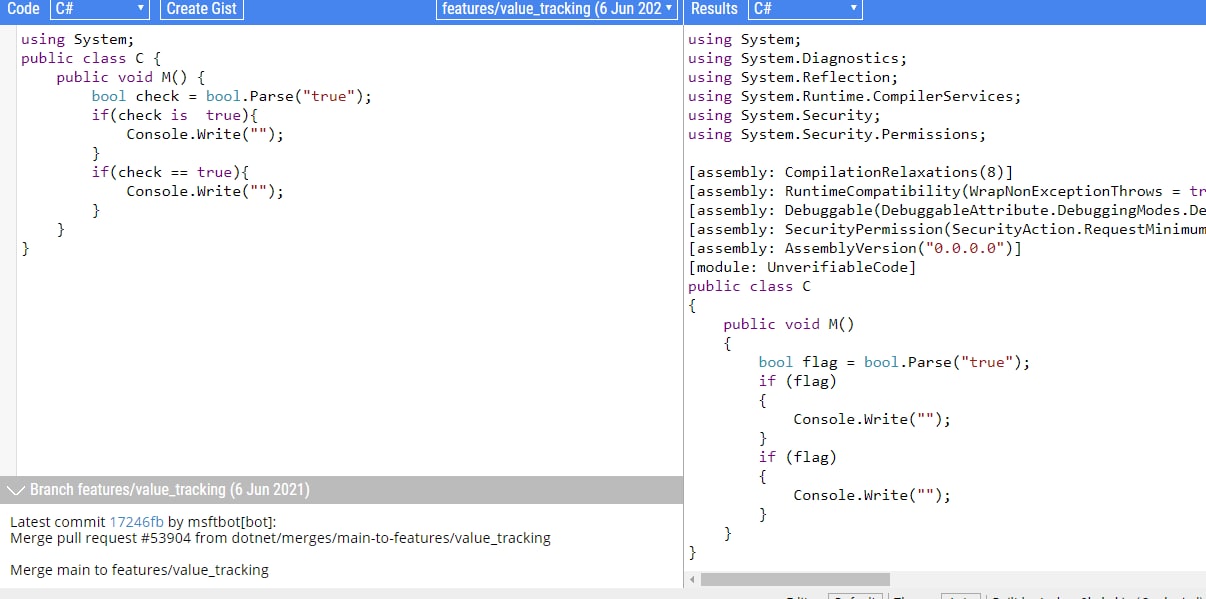The image size is (1206, 599).
Task: Click the 'Code' label in header
Action: coord(23,9)
